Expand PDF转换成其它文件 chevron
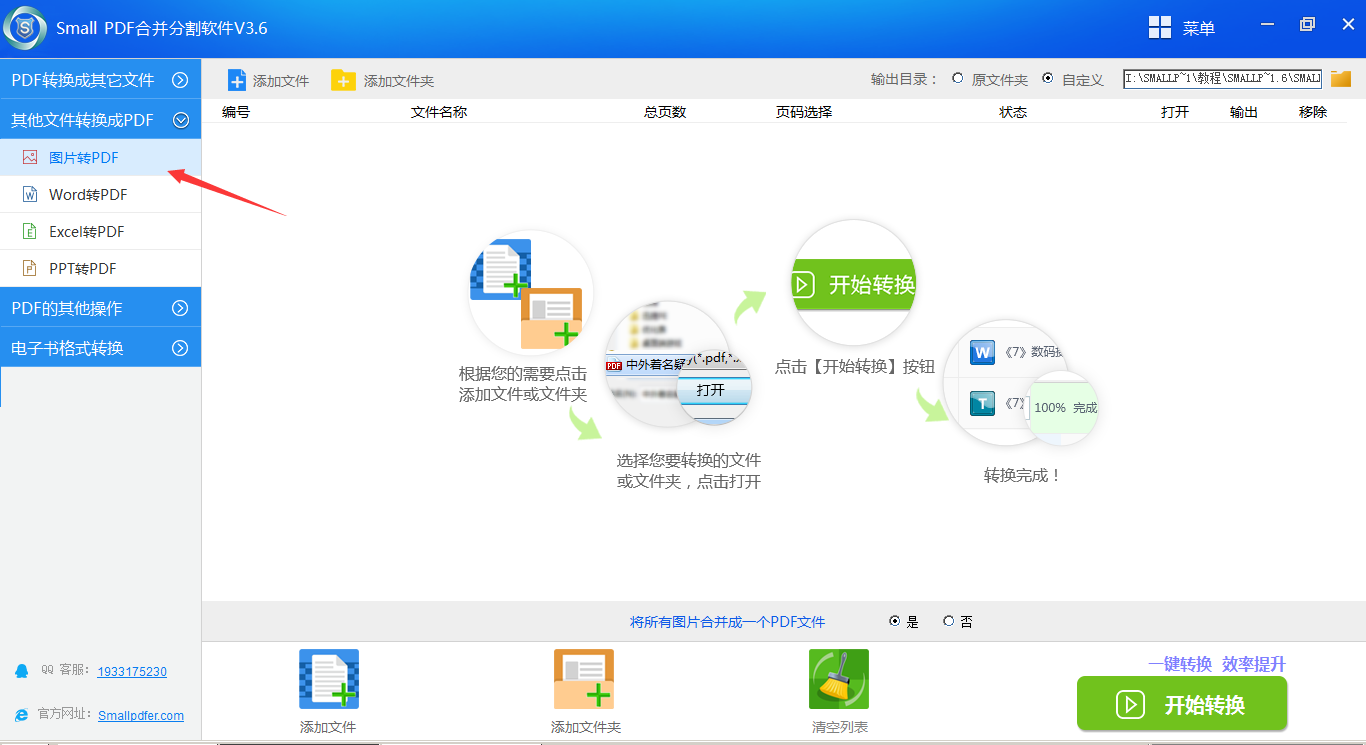Screen dimensions: 1366x745 180,80
